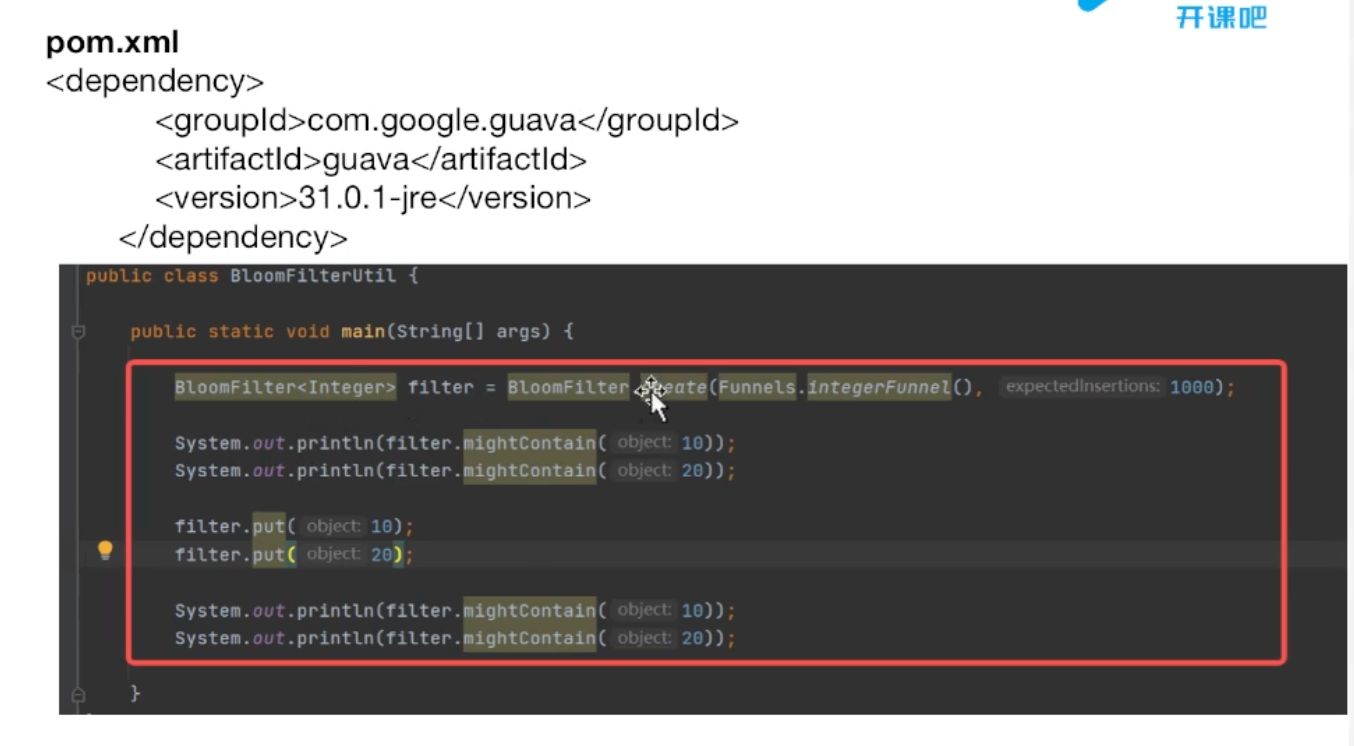The width and height of the screenshot is (1354, 746).
Task: Click the filter.put(object: 10) line
Action: 294,526
